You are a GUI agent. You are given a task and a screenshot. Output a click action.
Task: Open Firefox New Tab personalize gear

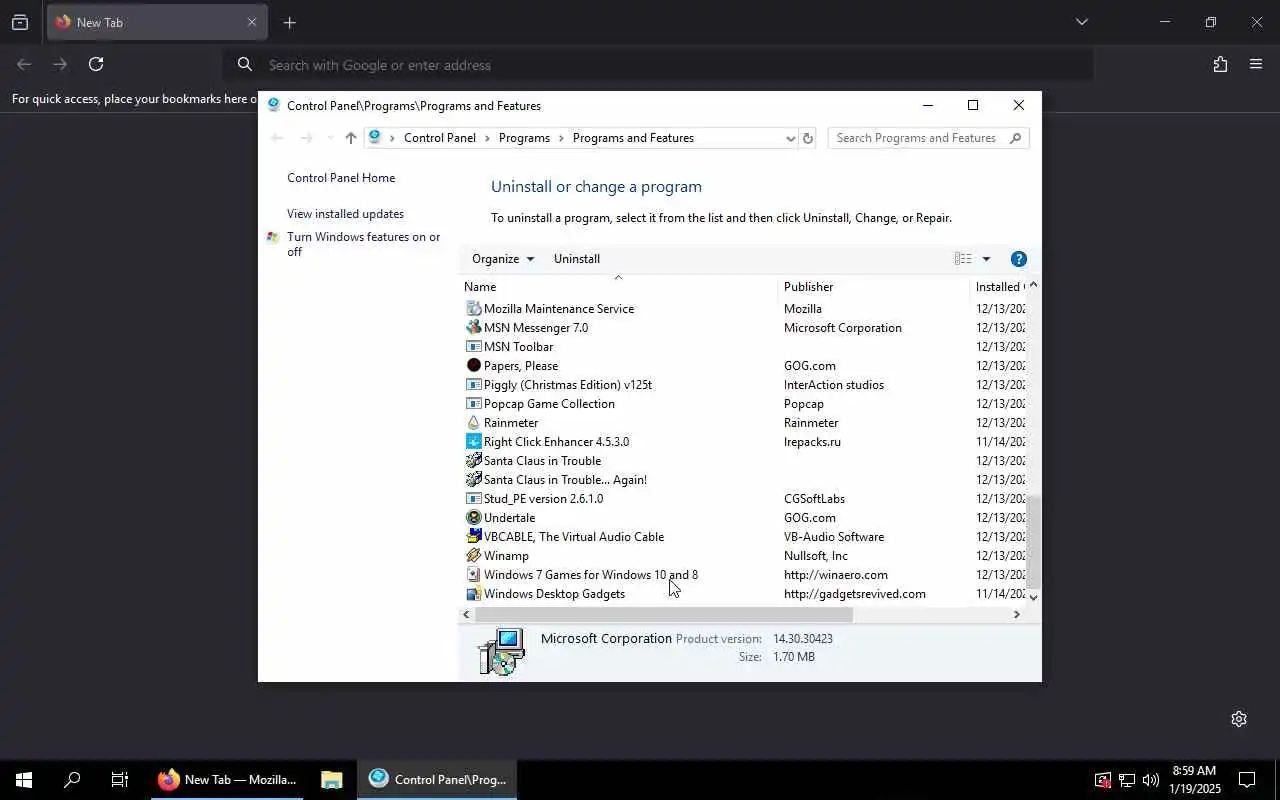tap(1239, 719)
